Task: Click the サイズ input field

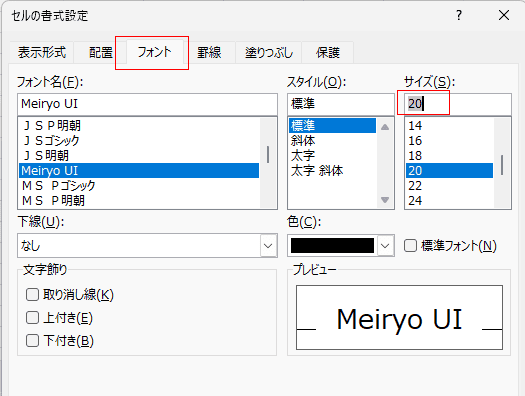Action: (x=458, y=104)
